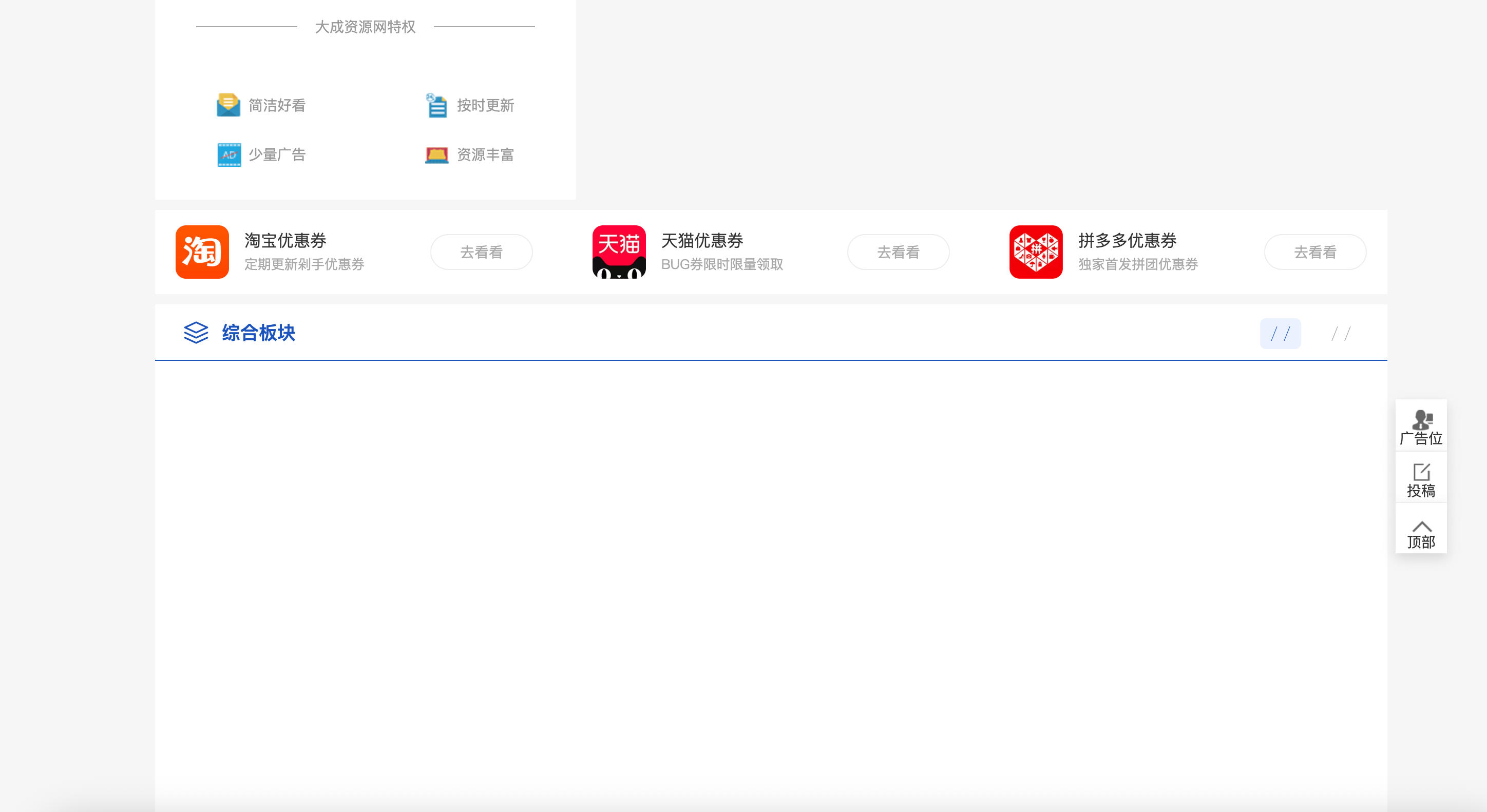The width and height of the screenshot is (1487, 812).
Task: Click 去看看 for 淘宝优惠券
Action: (482, 252)
